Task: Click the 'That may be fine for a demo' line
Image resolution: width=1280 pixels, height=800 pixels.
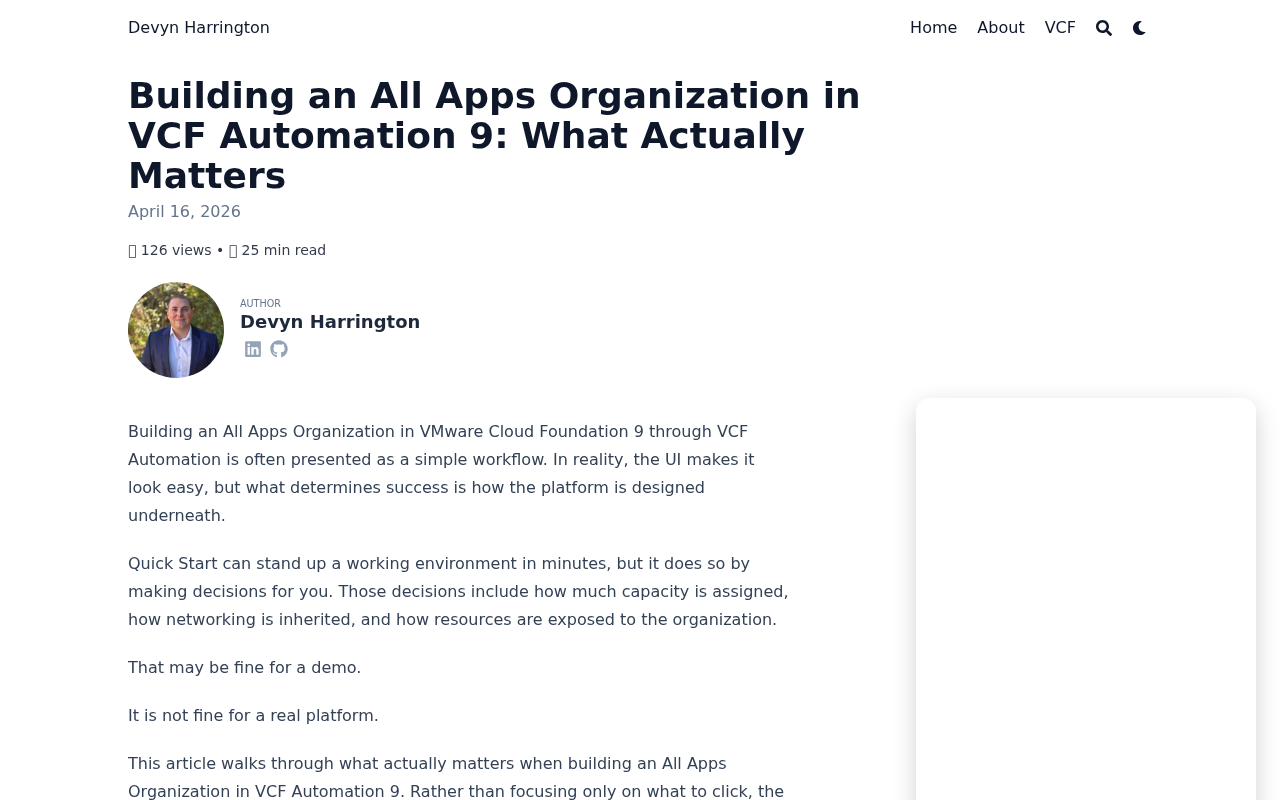Action: click(x=244, y=667)
